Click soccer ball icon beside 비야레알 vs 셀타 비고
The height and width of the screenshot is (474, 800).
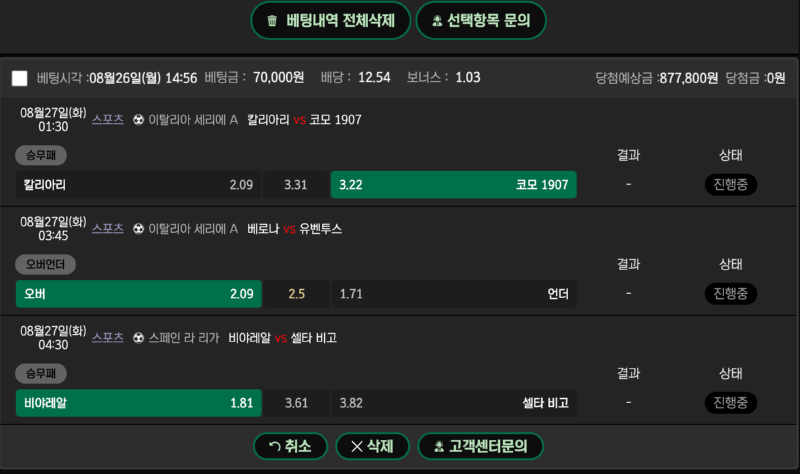coord(138,338)
